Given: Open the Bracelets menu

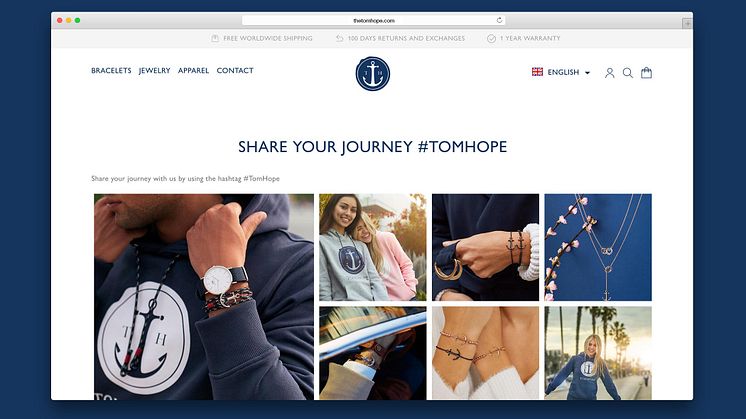Looking at the screenshot, I should (111, 70).
